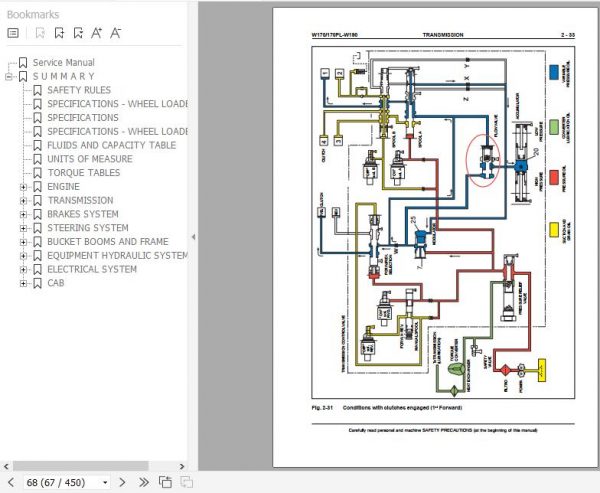Click the Bookmarks panel title
This screenshot has width=600, height=493.
coord(33,15)
